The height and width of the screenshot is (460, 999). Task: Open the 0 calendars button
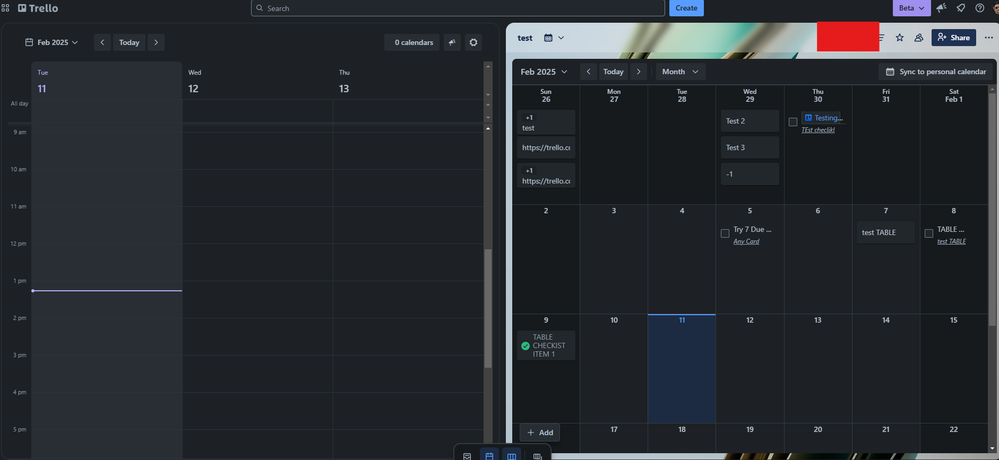click(412, 42)
